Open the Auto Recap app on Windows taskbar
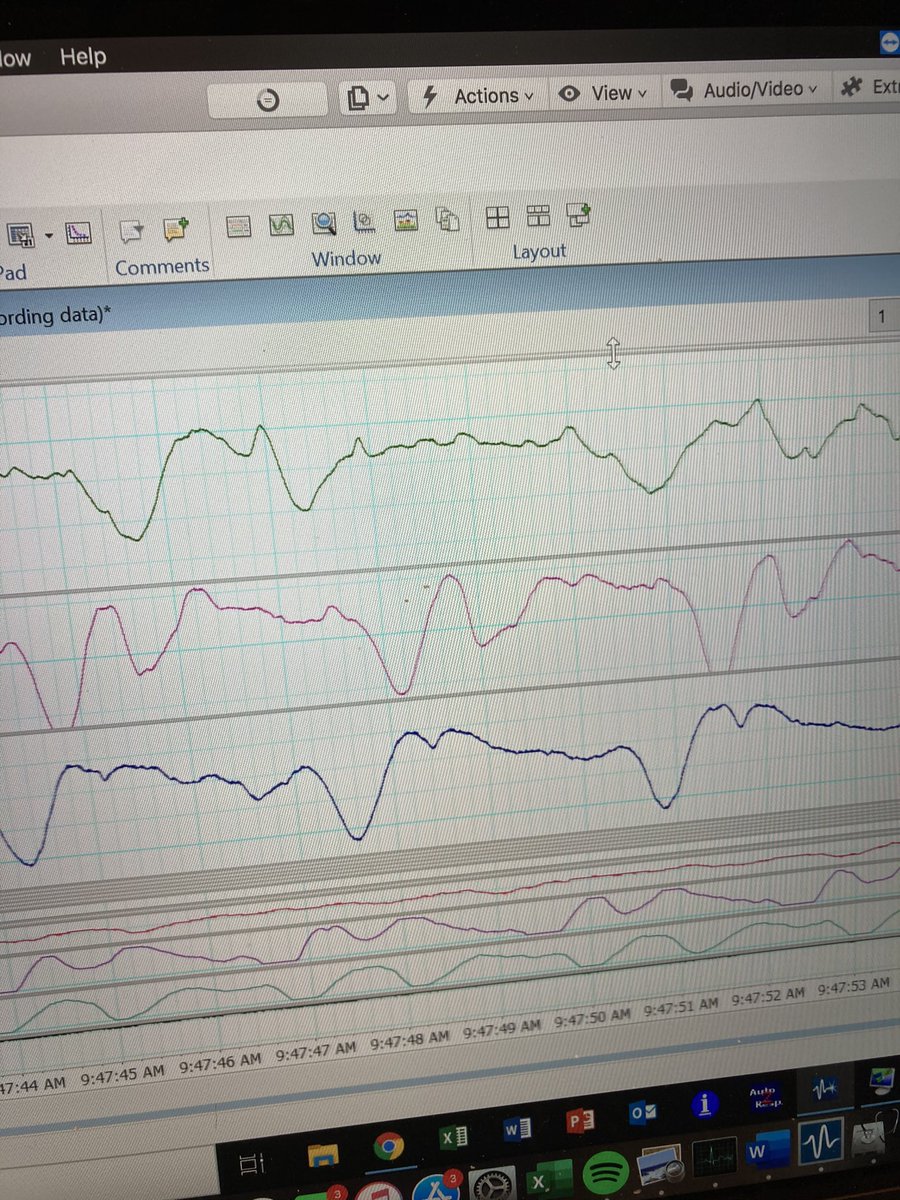The height and width of the screenshot is (1200, 900). [x=764, y=1097]
